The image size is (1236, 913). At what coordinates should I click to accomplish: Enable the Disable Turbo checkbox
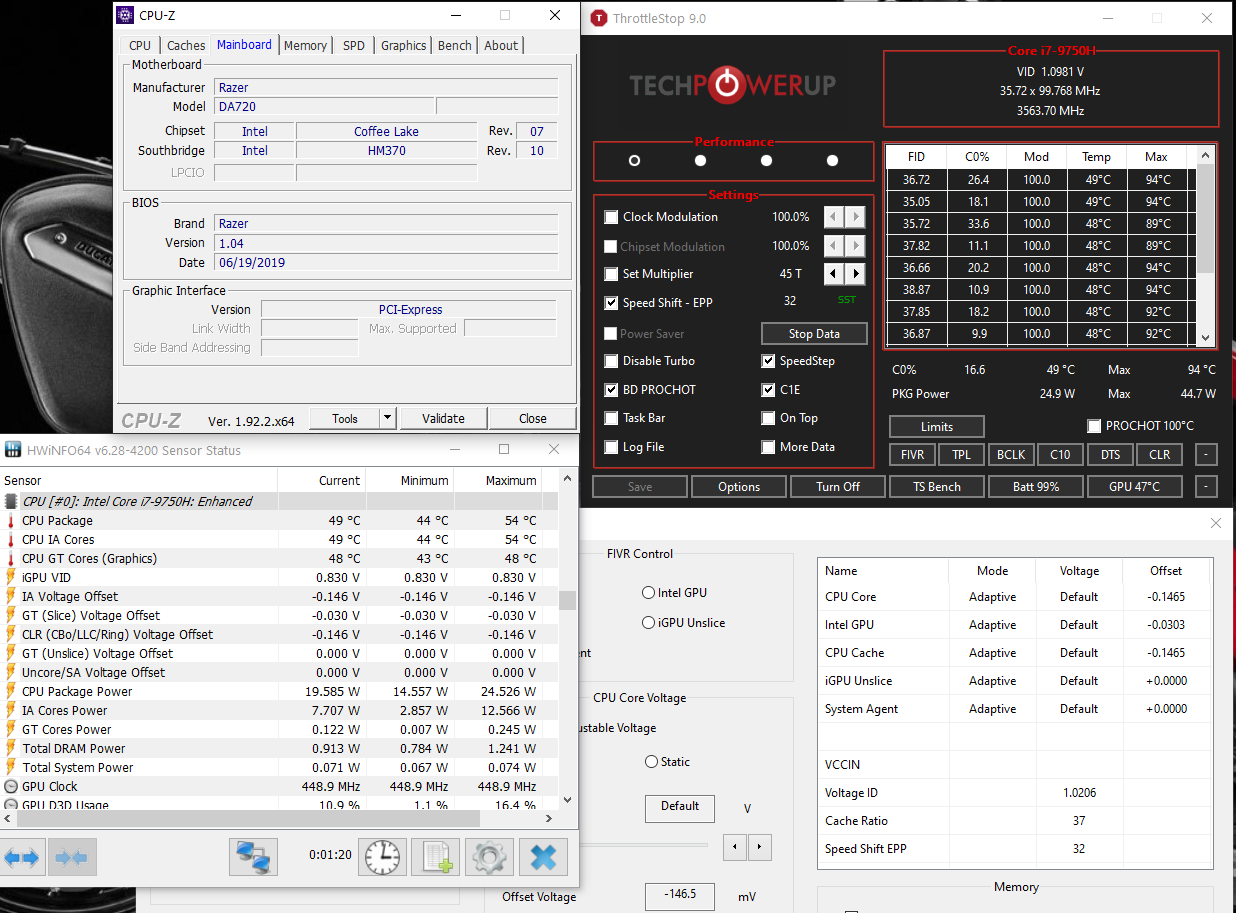click(x=612, y=361)
